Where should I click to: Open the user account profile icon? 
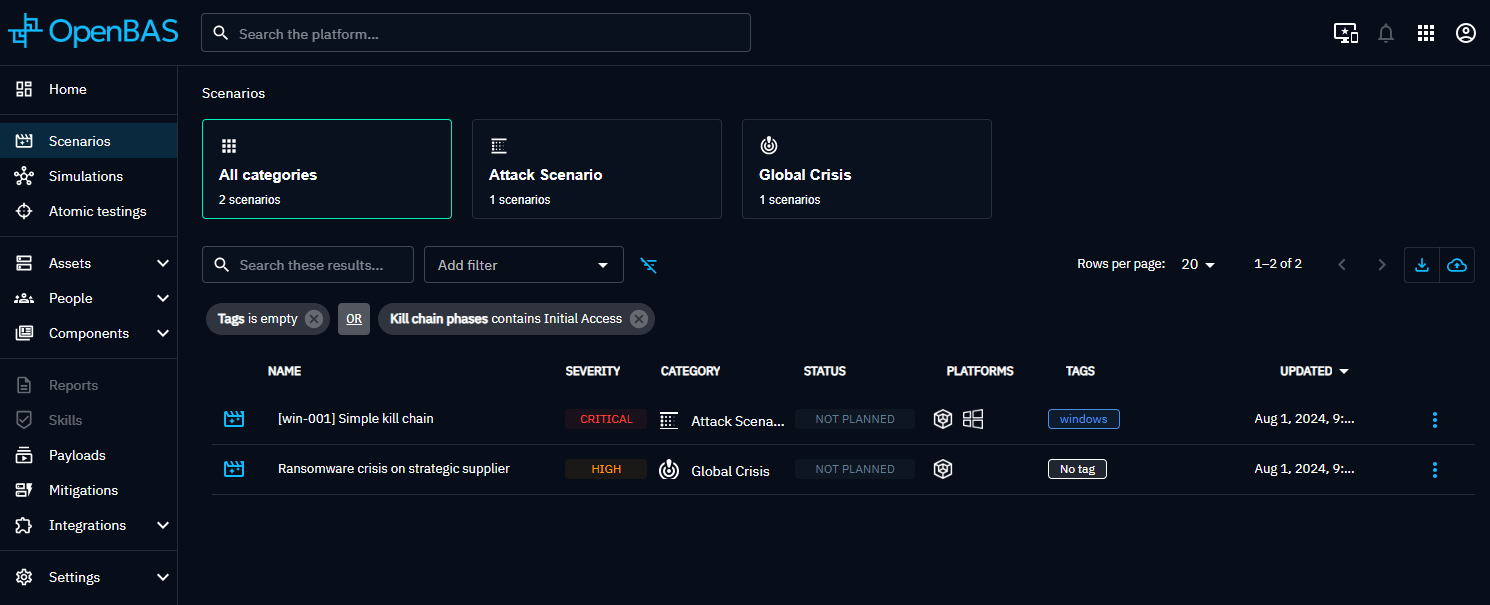point(1465,33)
